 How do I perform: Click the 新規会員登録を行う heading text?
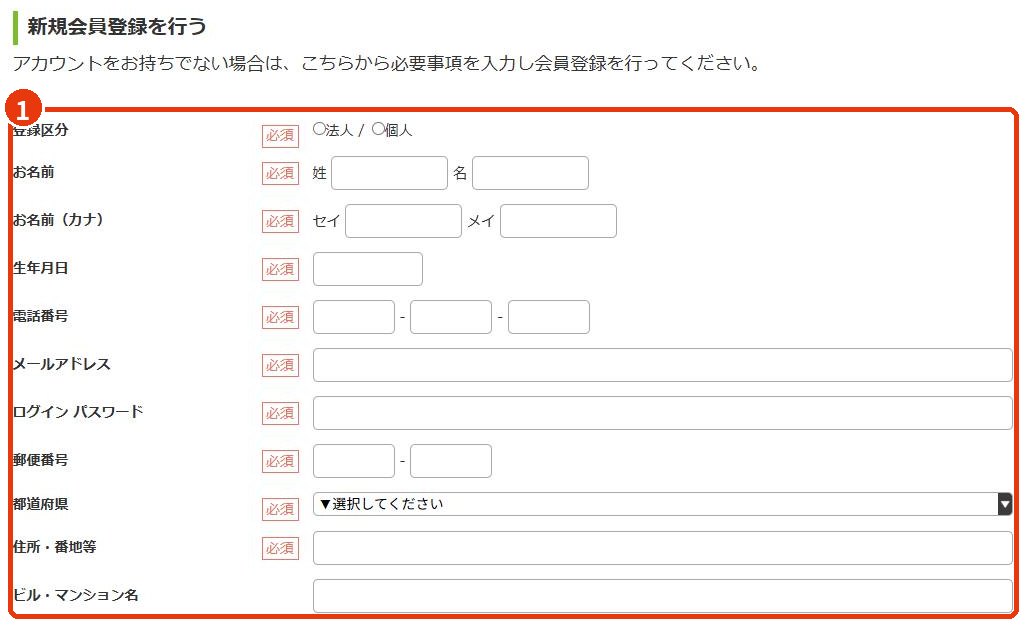coord(116,27)
